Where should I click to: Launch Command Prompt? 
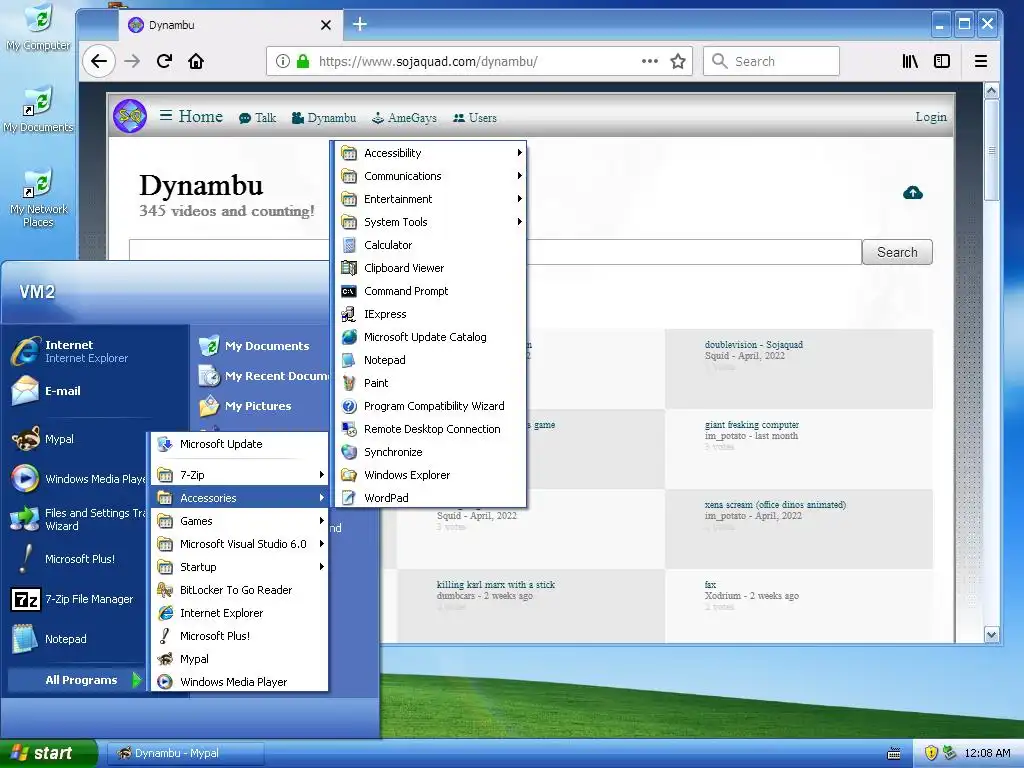point(430,291)
